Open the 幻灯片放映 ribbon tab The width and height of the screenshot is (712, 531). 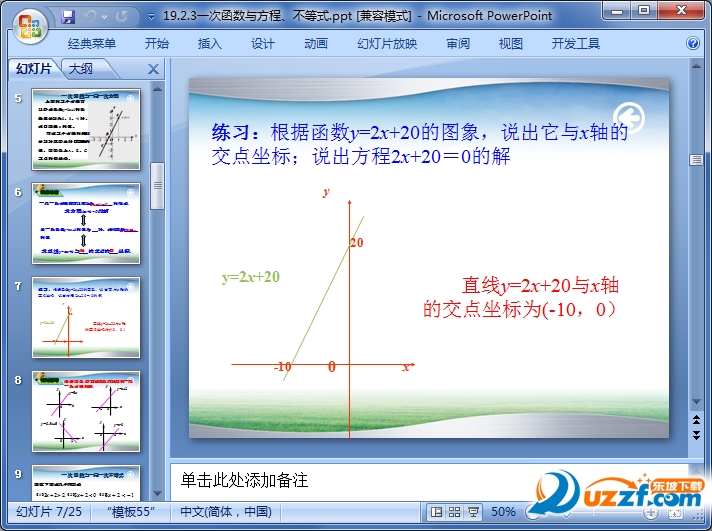pyautogui.click(x=387, y=44)
